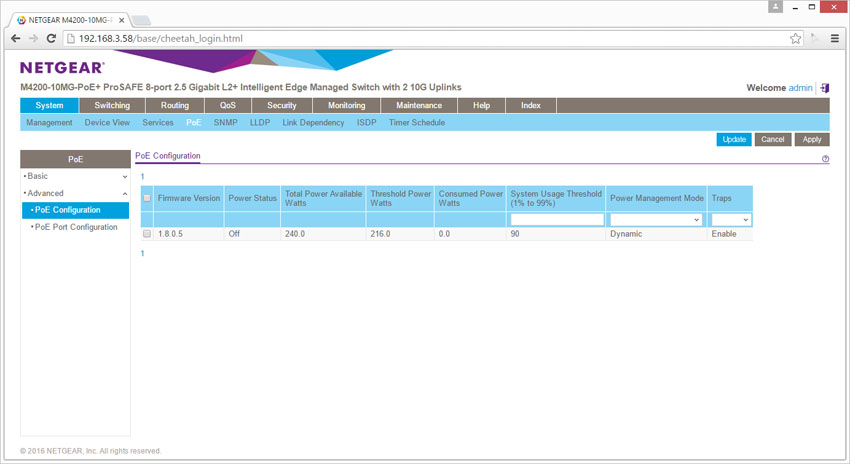The width and height of the screenshot is (850, 464).
Task: Click the Total Power Available Watts header
Action: 324,198
